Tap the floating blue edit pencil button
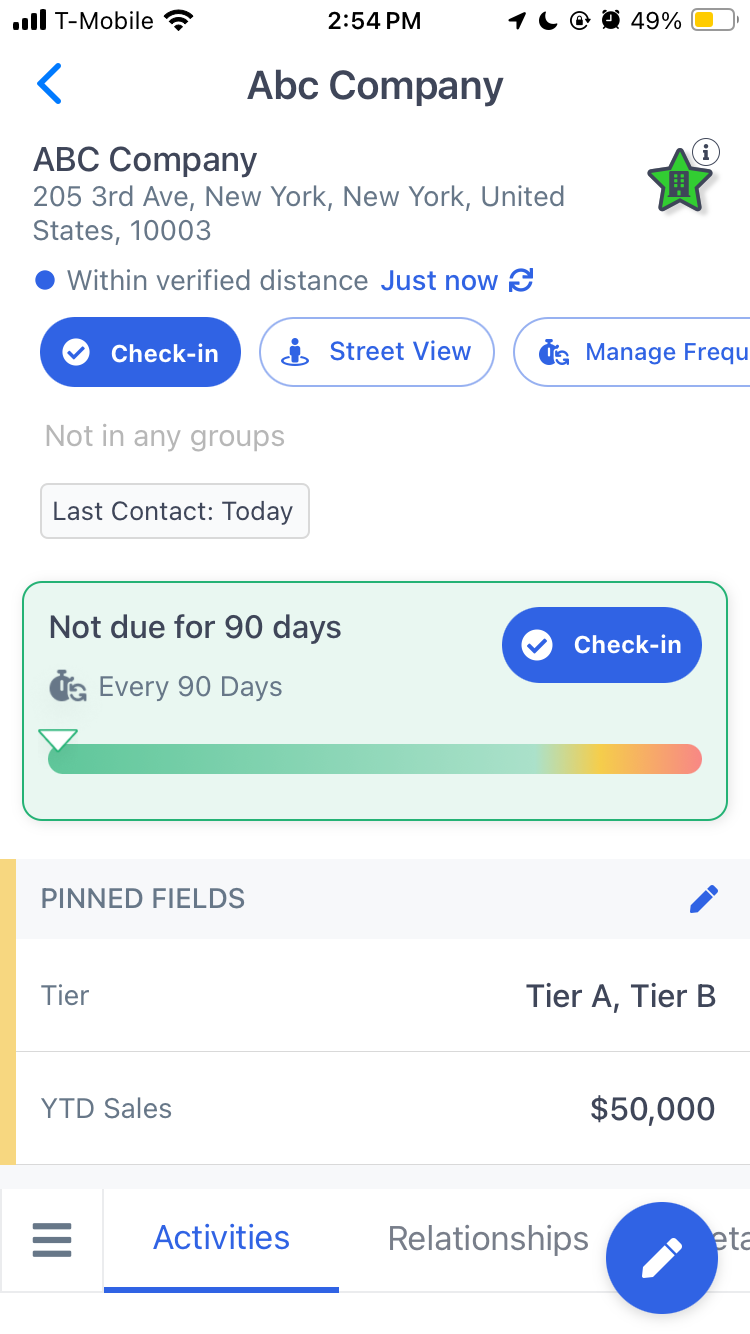 (x=662, y=1258)
